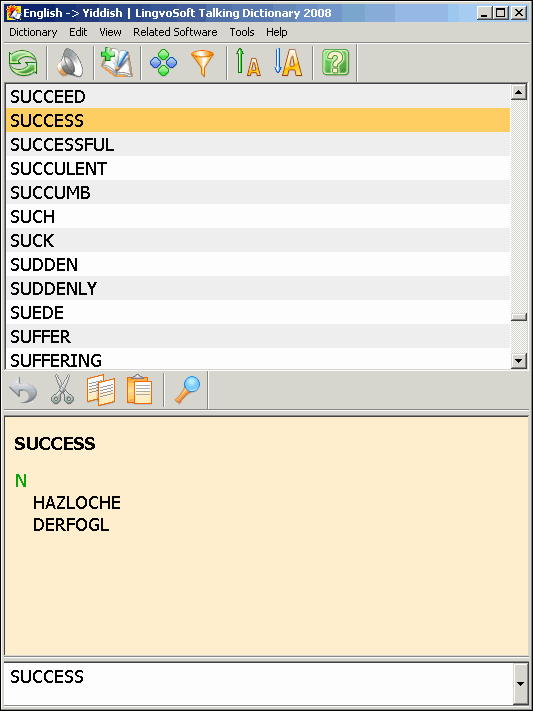This screenshot has width=533, height=711.
Task: Open the Dictionary menu
Action: [33, 32]
